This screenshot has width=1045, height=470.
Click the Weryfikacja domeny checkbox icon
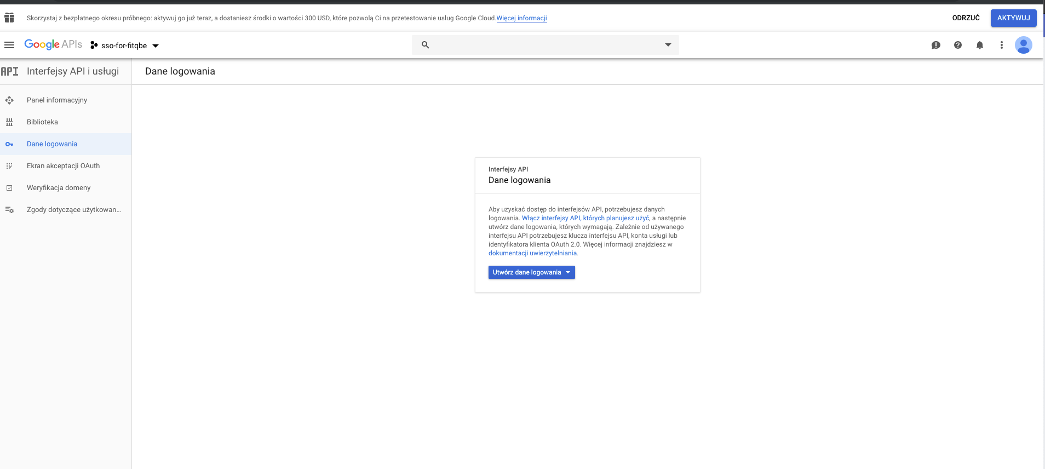pos(9,188)
